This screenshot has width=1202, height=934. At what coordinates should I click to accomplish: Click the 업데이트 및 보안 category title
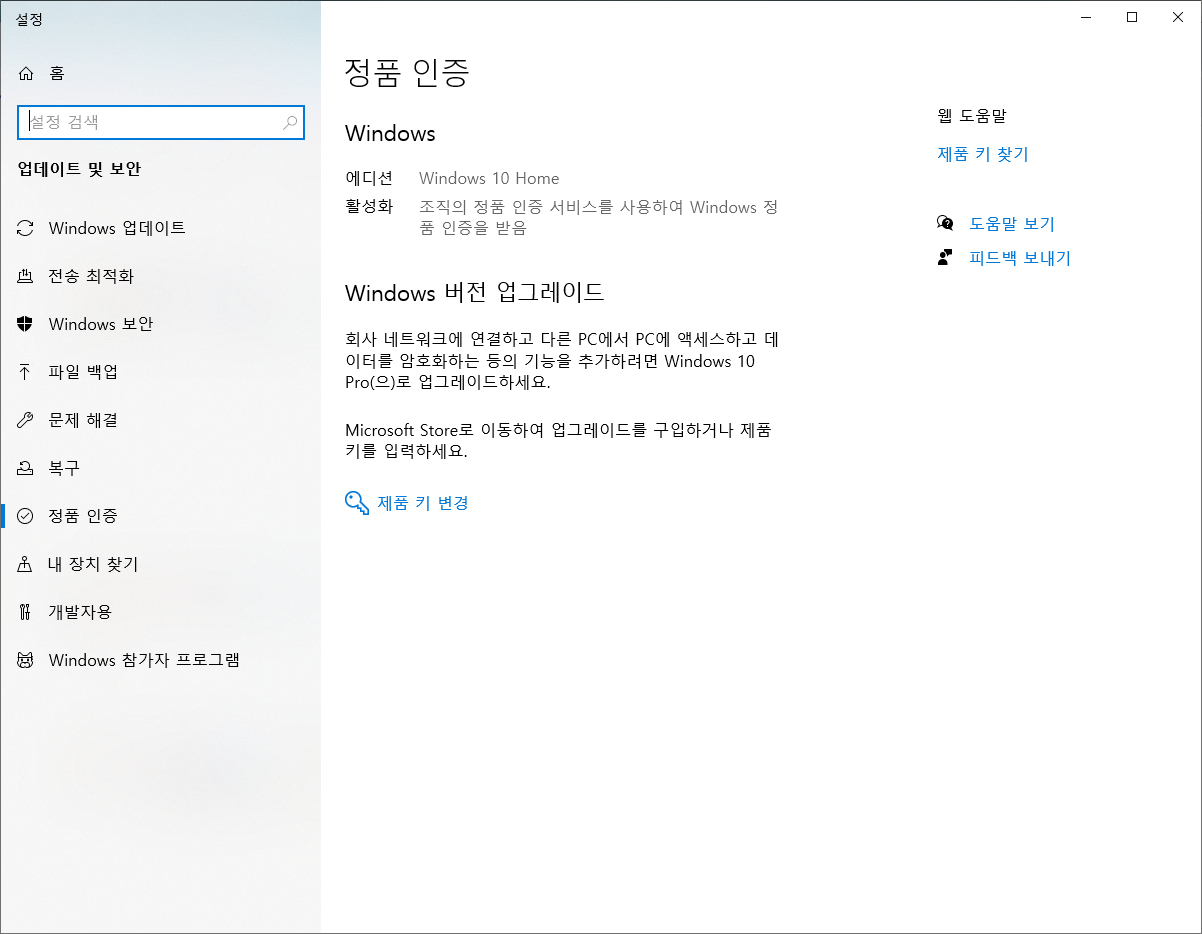(80, 169)
